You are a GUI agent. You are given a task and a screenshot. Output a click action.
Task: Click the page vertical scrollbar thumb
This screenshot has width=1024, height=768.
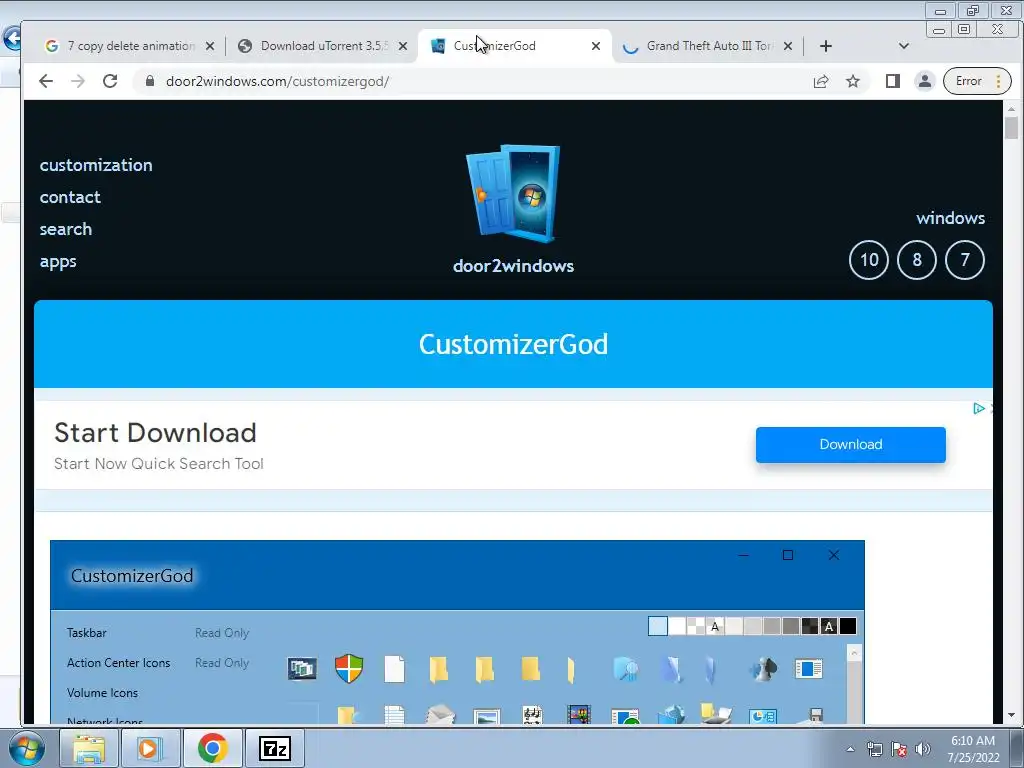point(1011,127)
